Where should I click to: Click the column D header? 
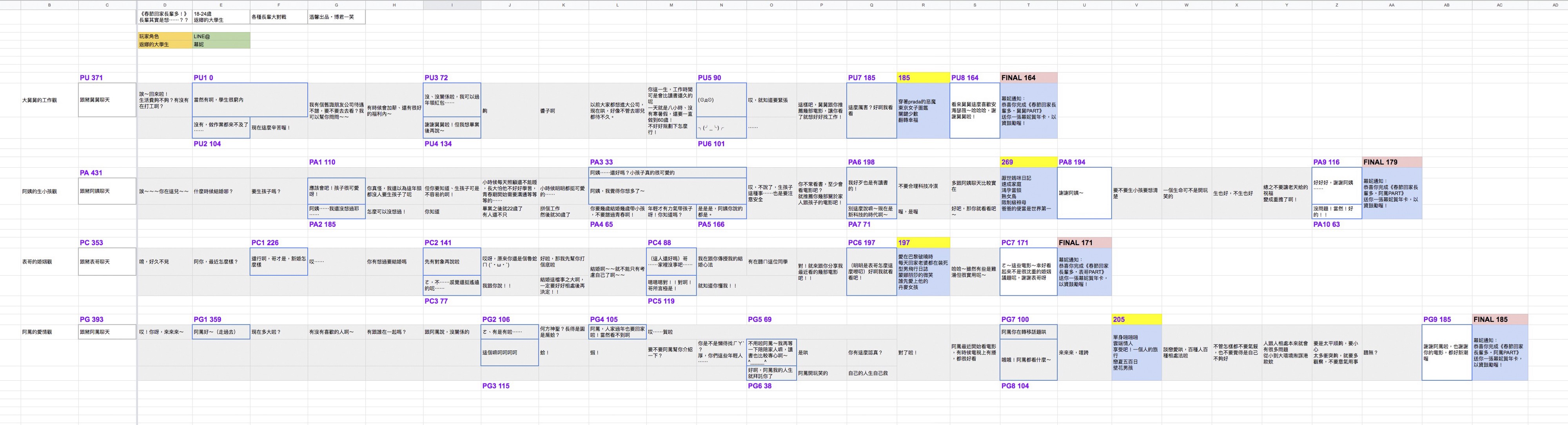pyautogui.click(x=164, y=5)
